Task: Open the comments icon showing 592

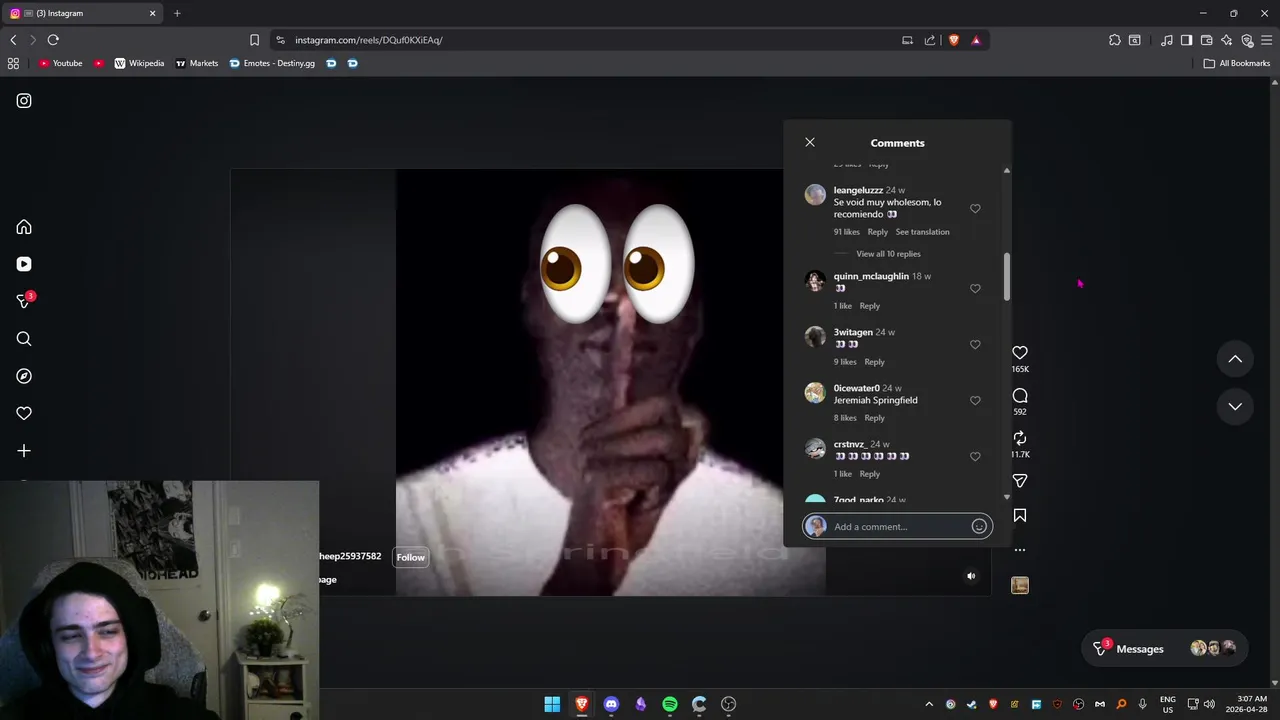Action: coord(1020,396)
